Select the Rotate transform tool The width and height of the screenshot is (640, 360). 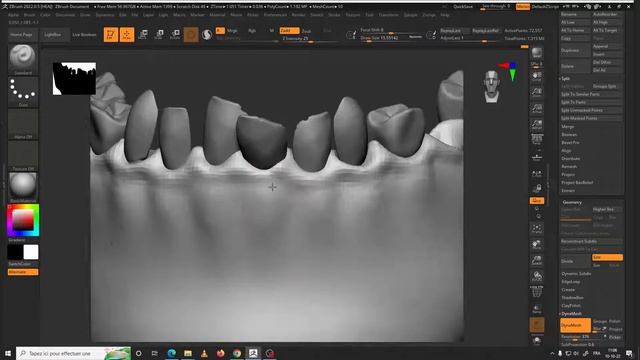pos(175,35)
